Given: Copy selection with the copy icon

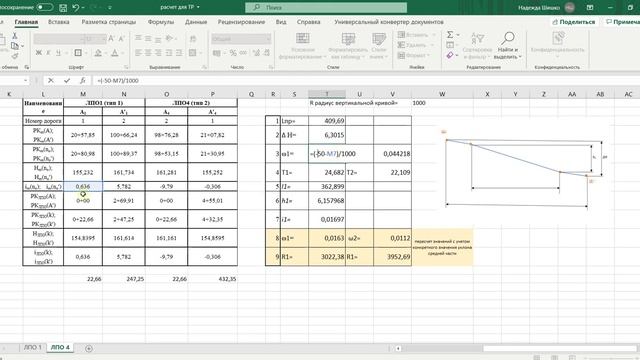Looking at the screenshot, I should [14, 46].
